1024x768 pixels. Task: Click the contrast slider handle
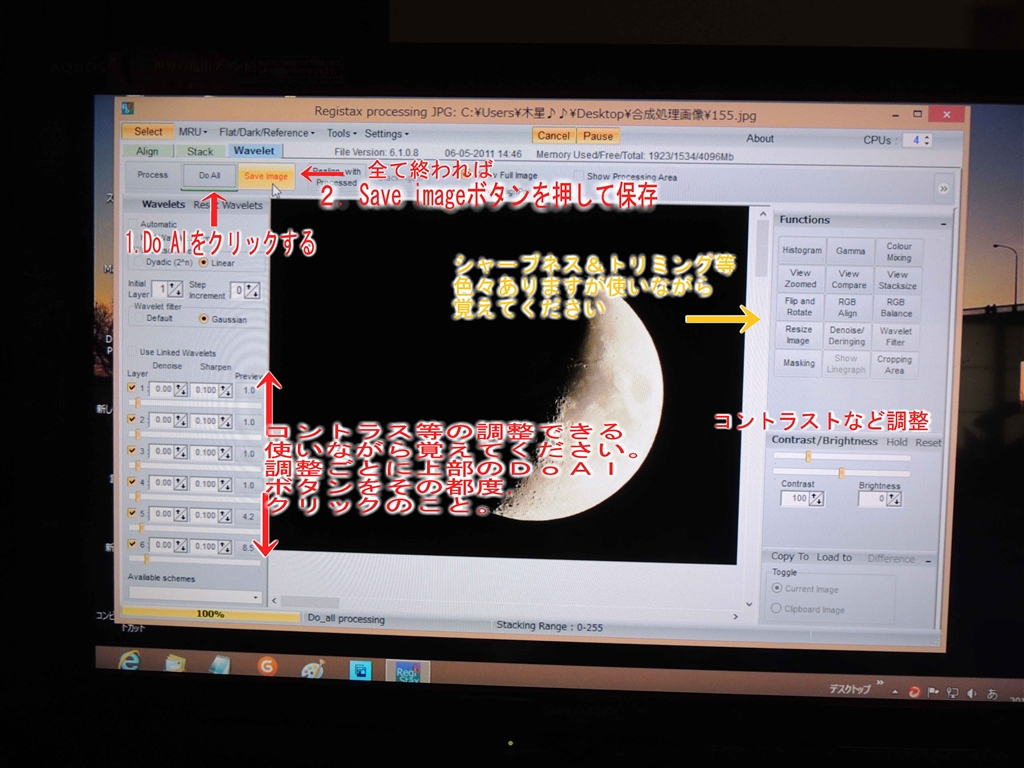[x=808, y=456]
